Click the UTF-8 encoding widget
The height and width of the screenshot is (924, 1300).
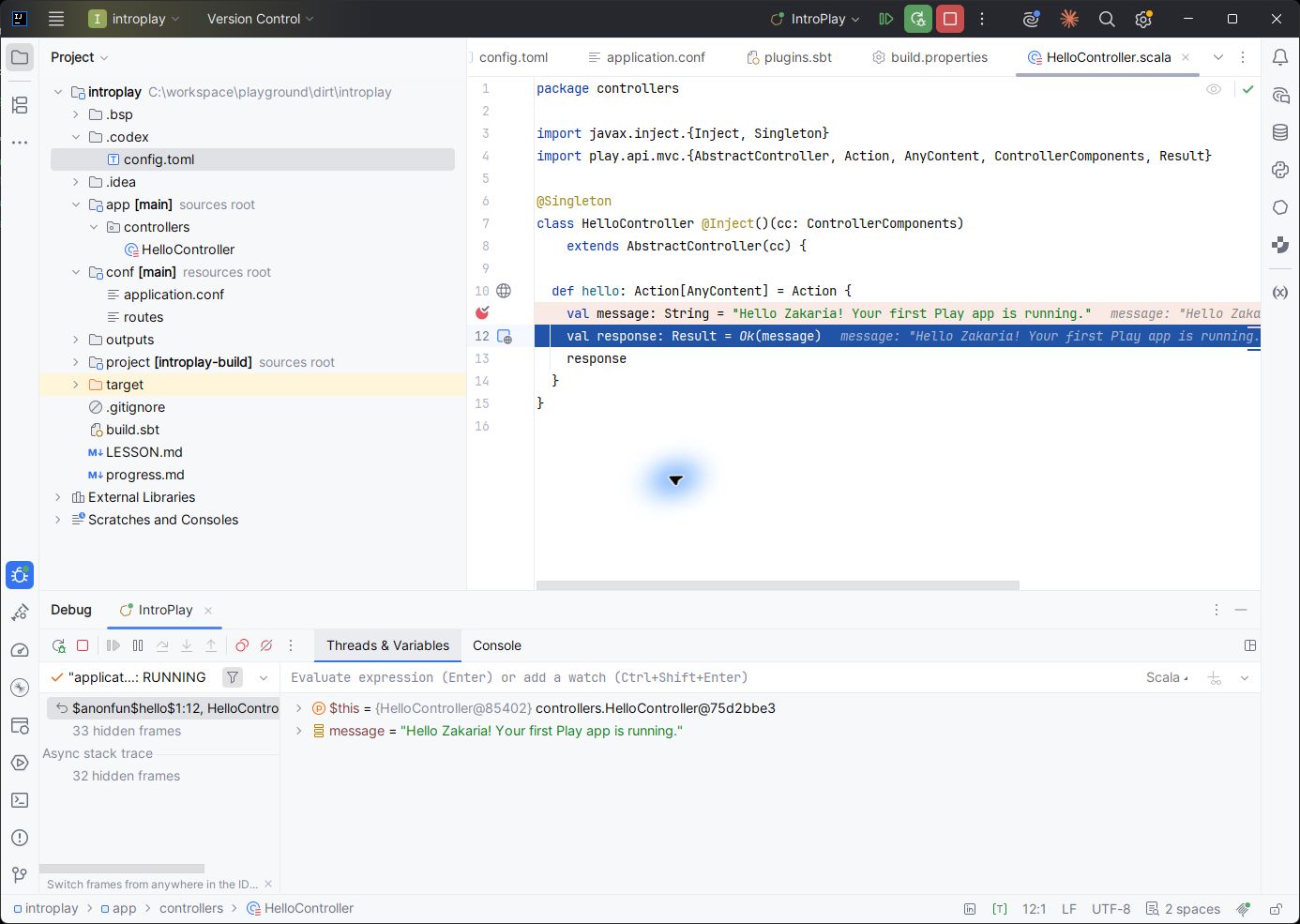point(1111,909)
